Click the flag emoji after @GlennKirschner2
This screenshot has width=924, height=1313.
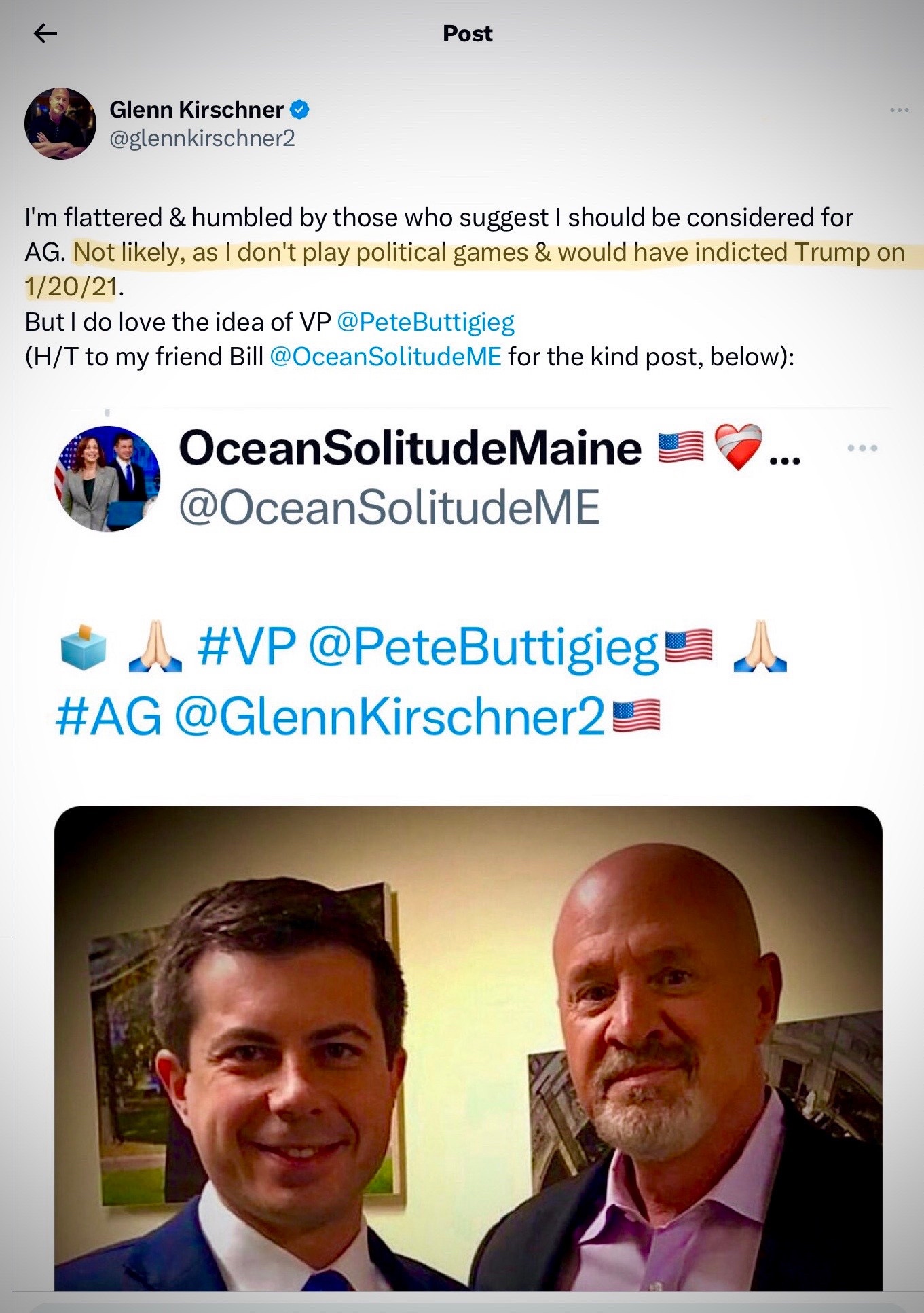[636, 716]
